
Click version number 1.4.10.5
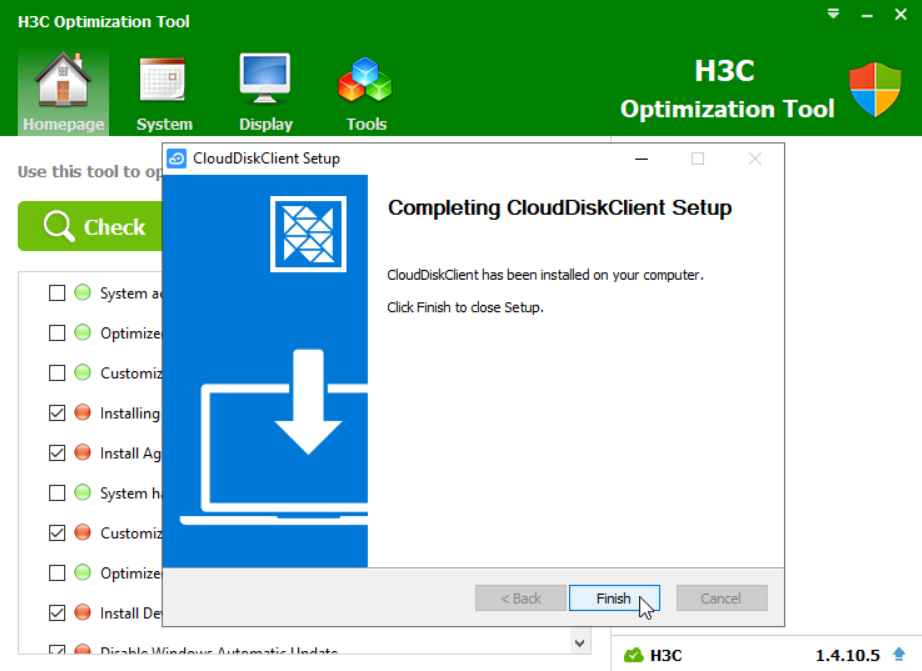pyautogui.click(x=847, y=655)
